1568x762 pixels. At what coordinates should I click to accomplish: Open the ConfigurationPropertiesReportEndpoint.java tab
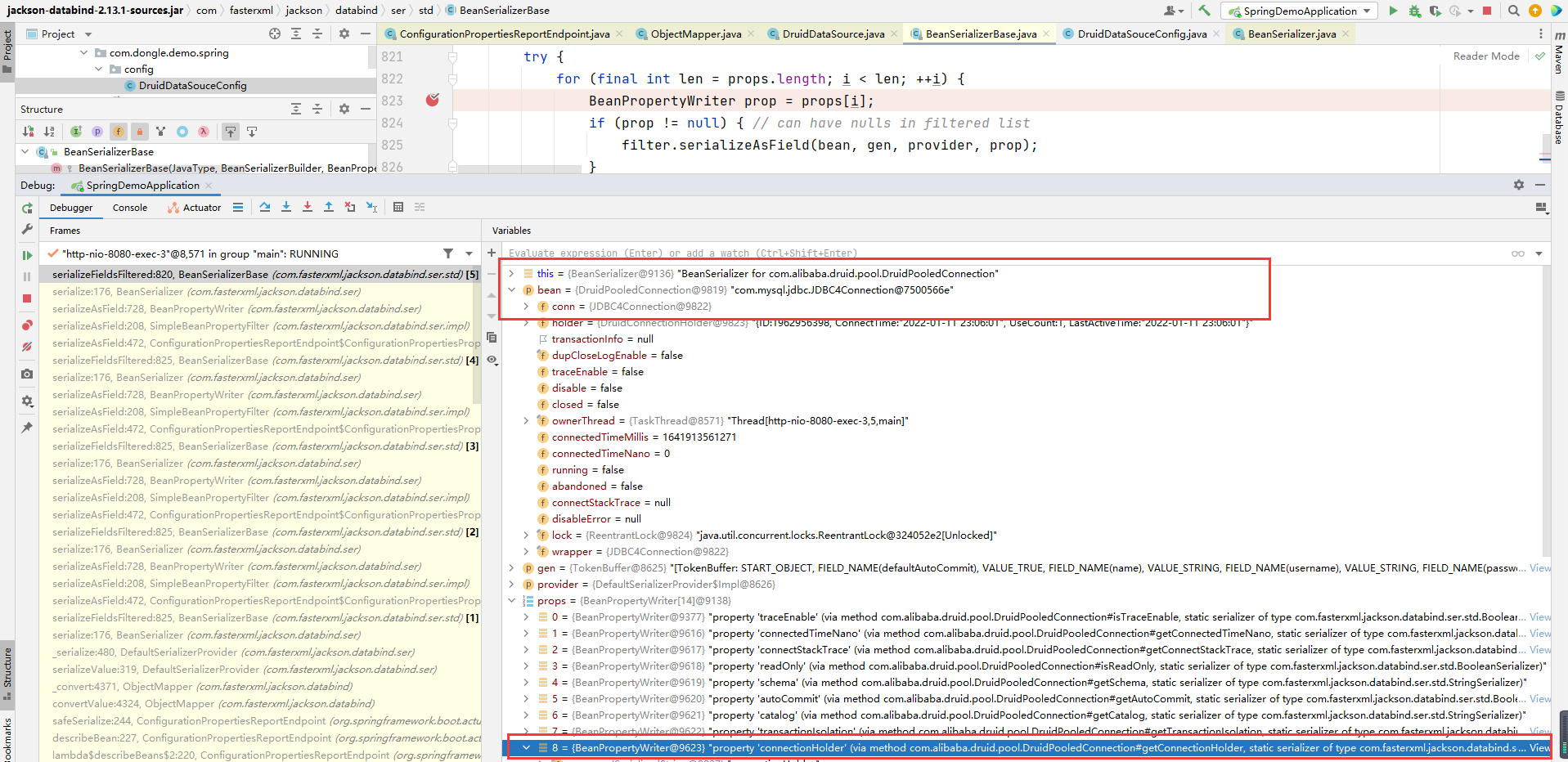click(504, 34)
